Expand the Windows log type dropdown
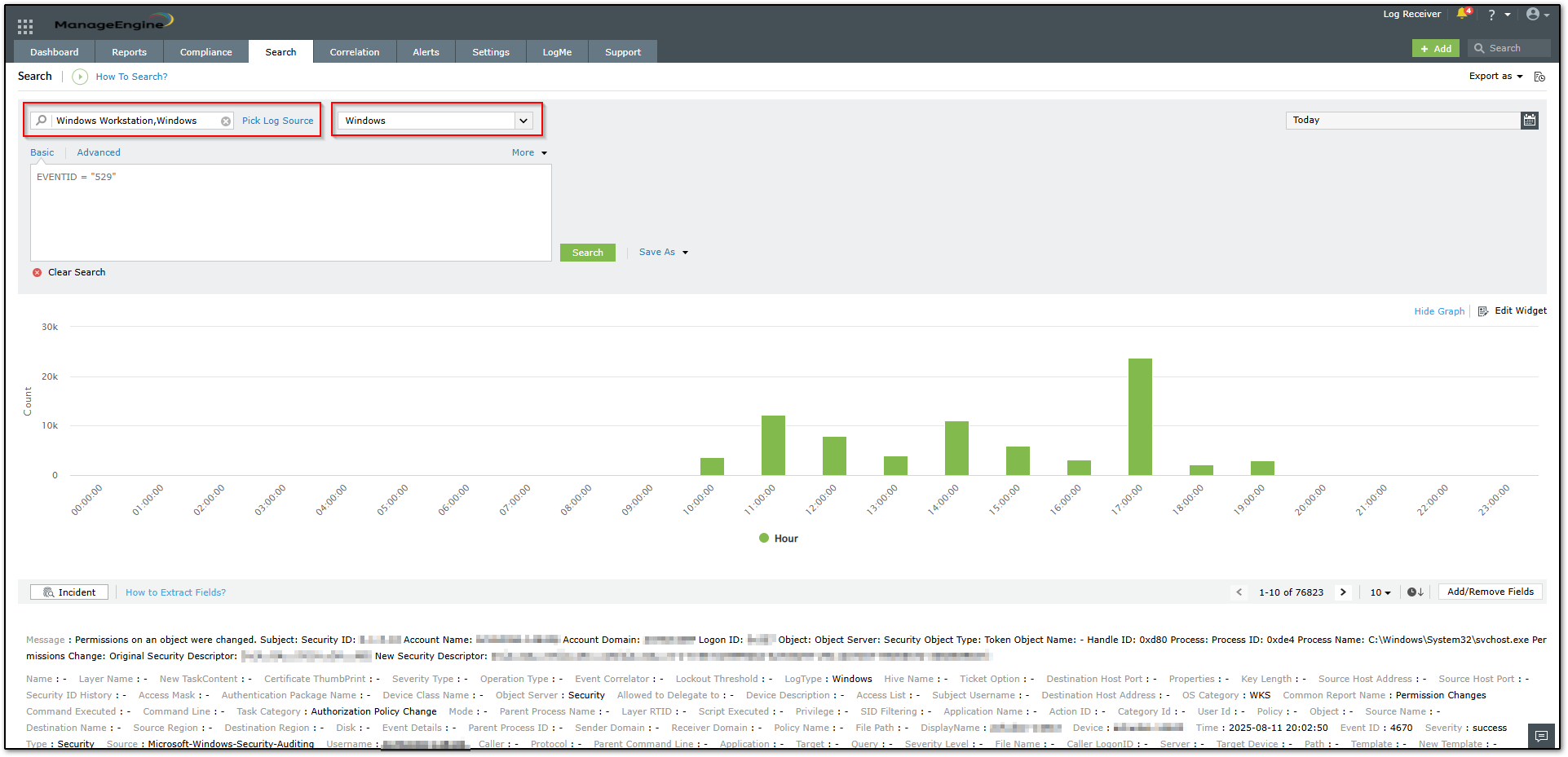This screenshot has width=1568, height=757. 523,121
